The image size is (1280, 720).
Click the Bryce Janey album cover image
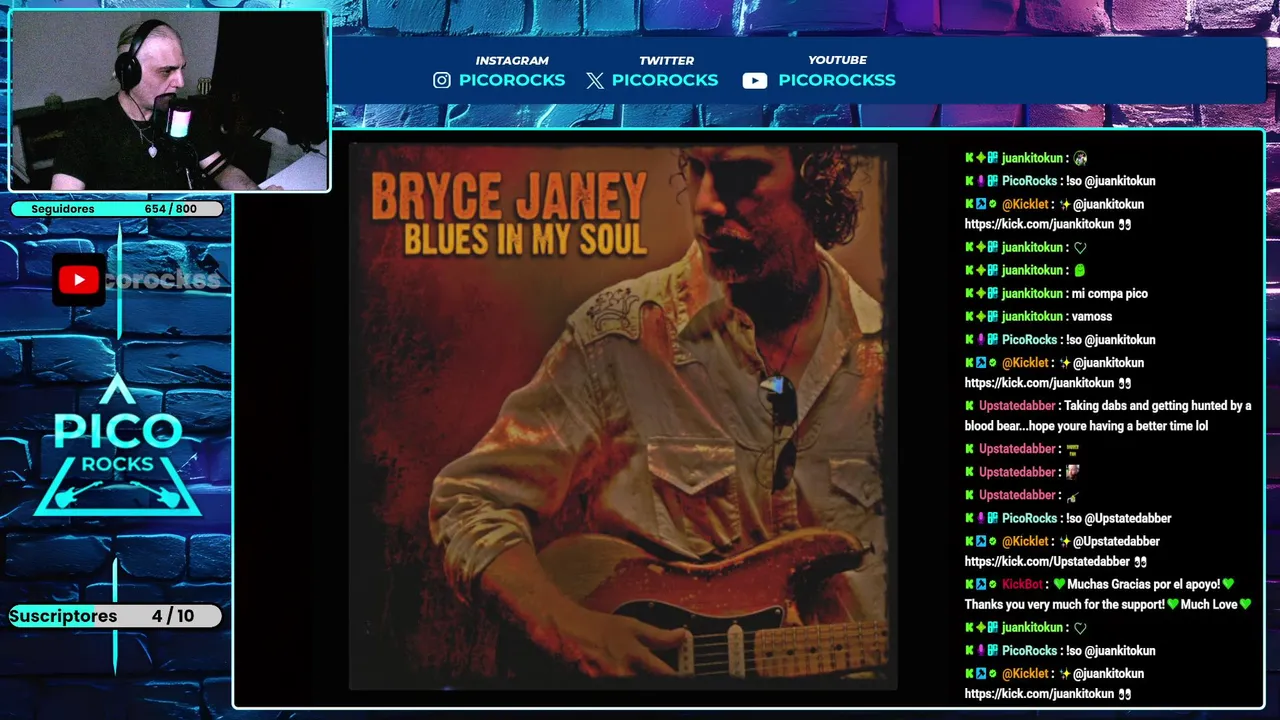click(623, 416)
